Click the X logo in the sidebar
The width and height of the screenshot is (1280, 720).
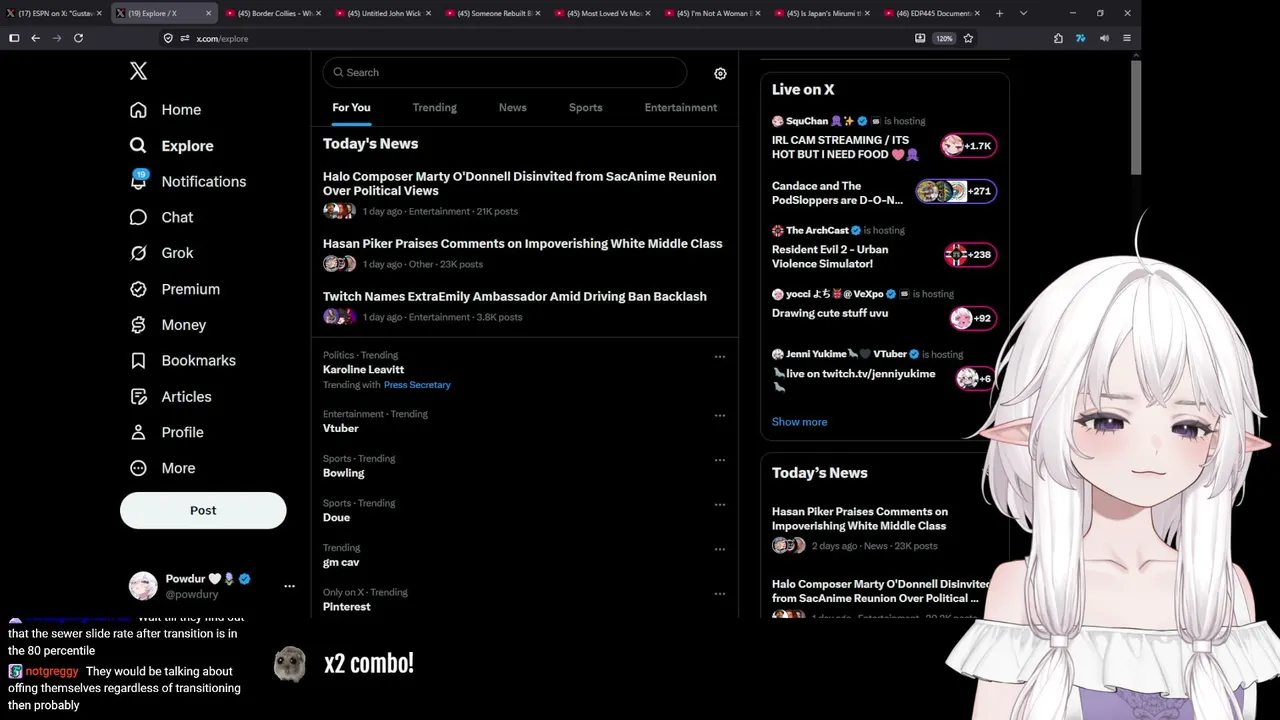(138, 71)
